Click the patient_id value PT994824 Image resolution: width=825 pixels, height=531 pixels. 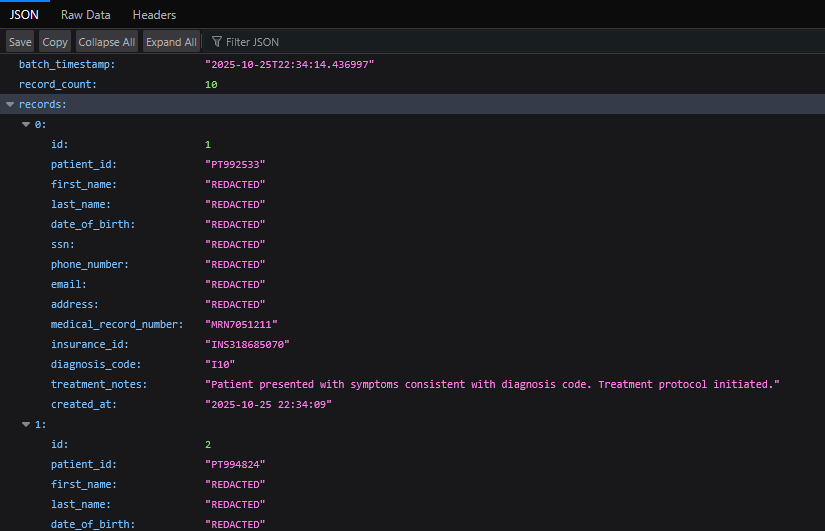(235, 464)
